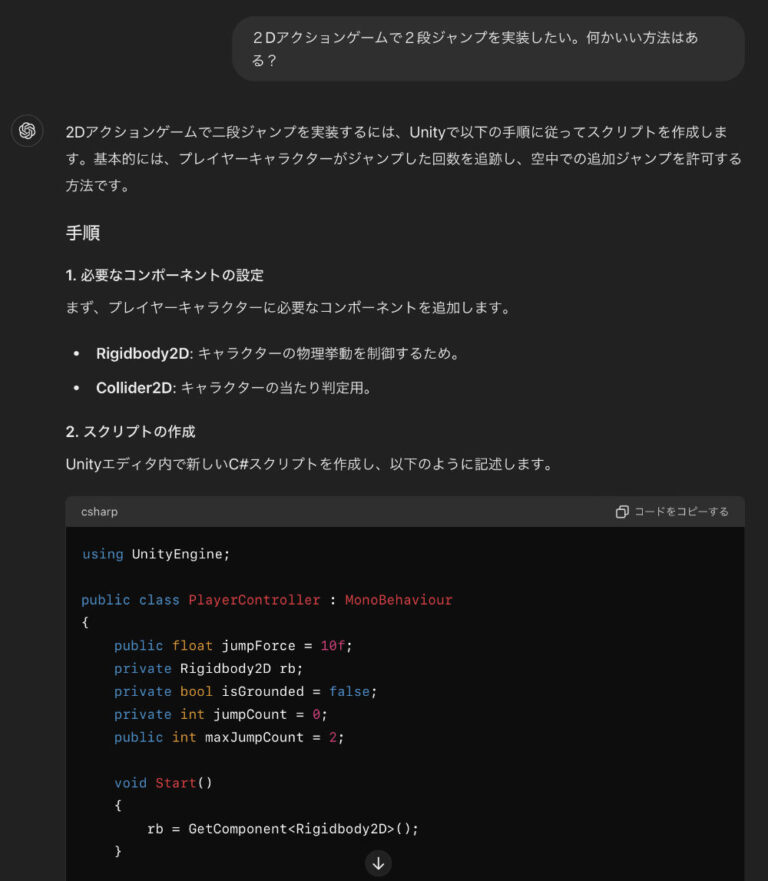Viewport: 768px width, 881px height.
Task: Click the ChatGPT avatar icon
Action: pyautogui.click(x=27, y=131)
